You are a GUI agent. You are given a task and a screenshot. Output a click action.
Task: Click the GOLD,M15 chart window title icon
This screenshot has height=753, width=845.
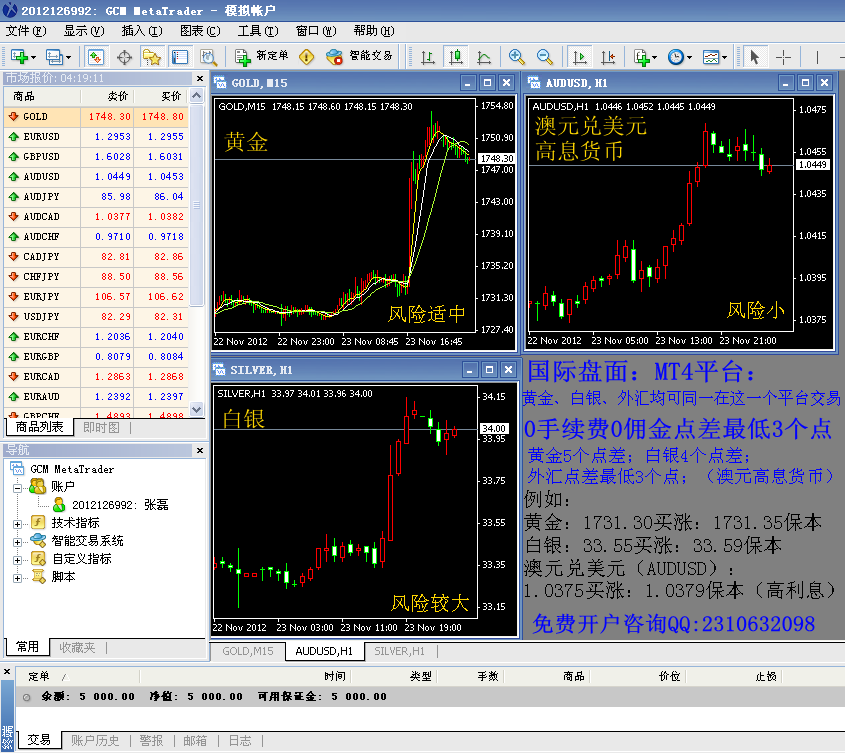[220, 82]
